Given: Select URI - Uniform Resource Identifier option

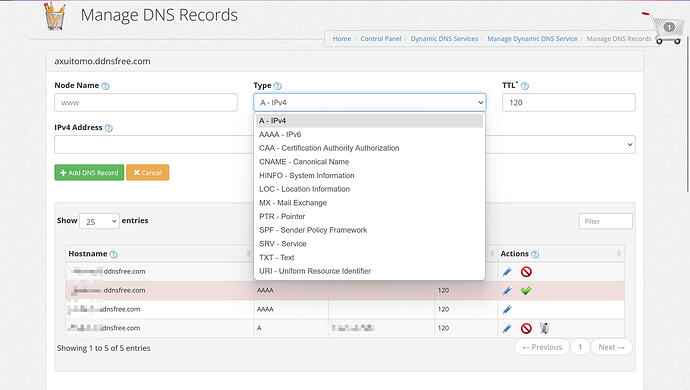Looking at the screenshot, I should coord(370,271).
